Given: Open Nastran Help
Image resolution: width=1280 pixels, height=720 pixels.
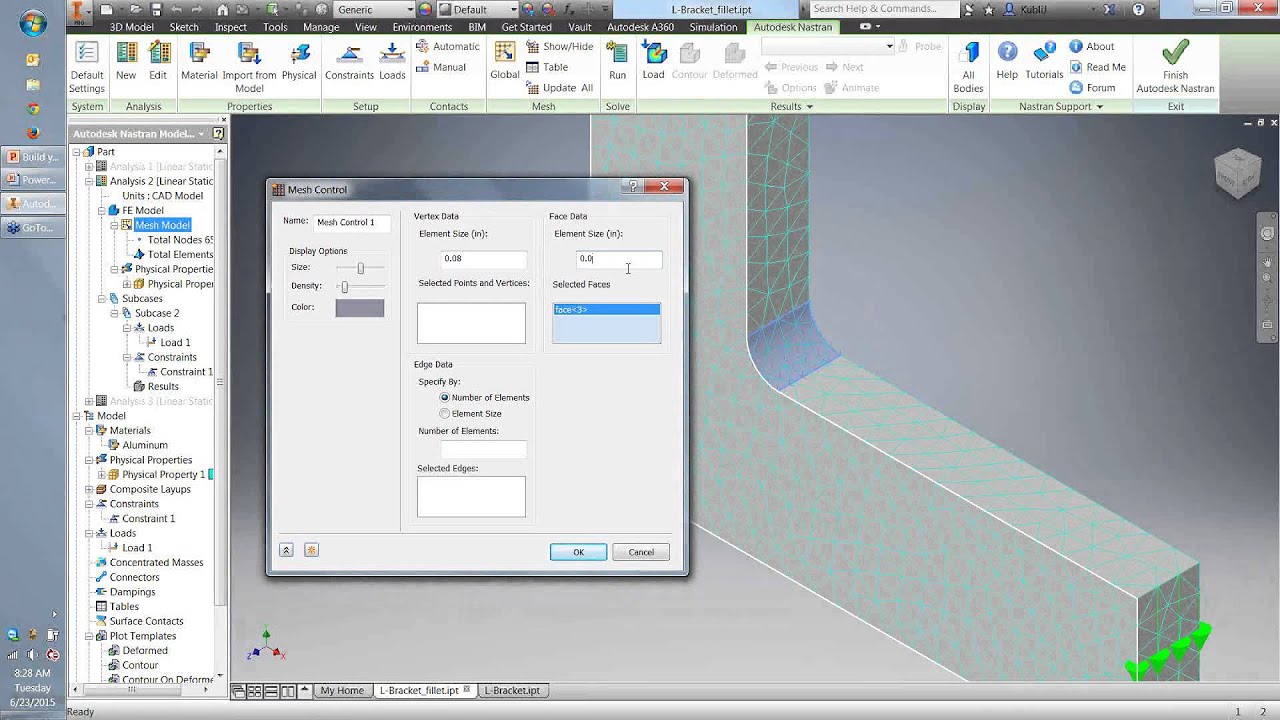Looking at the screenshot, I should 1007,62.
